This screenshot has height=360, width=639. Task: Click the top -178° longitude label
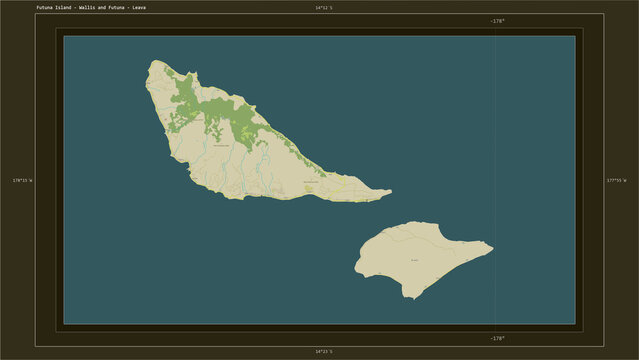tap(498, 21)
